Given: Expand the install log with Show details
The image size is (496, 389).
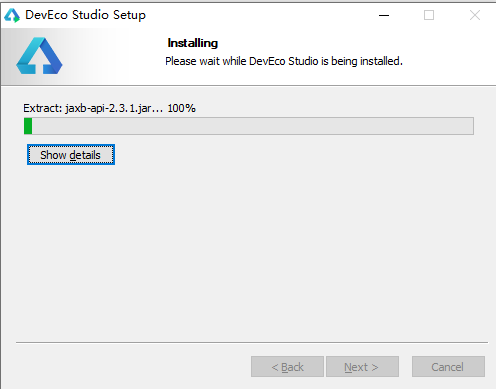Looking at the screenshot, I should pos(71,155).
